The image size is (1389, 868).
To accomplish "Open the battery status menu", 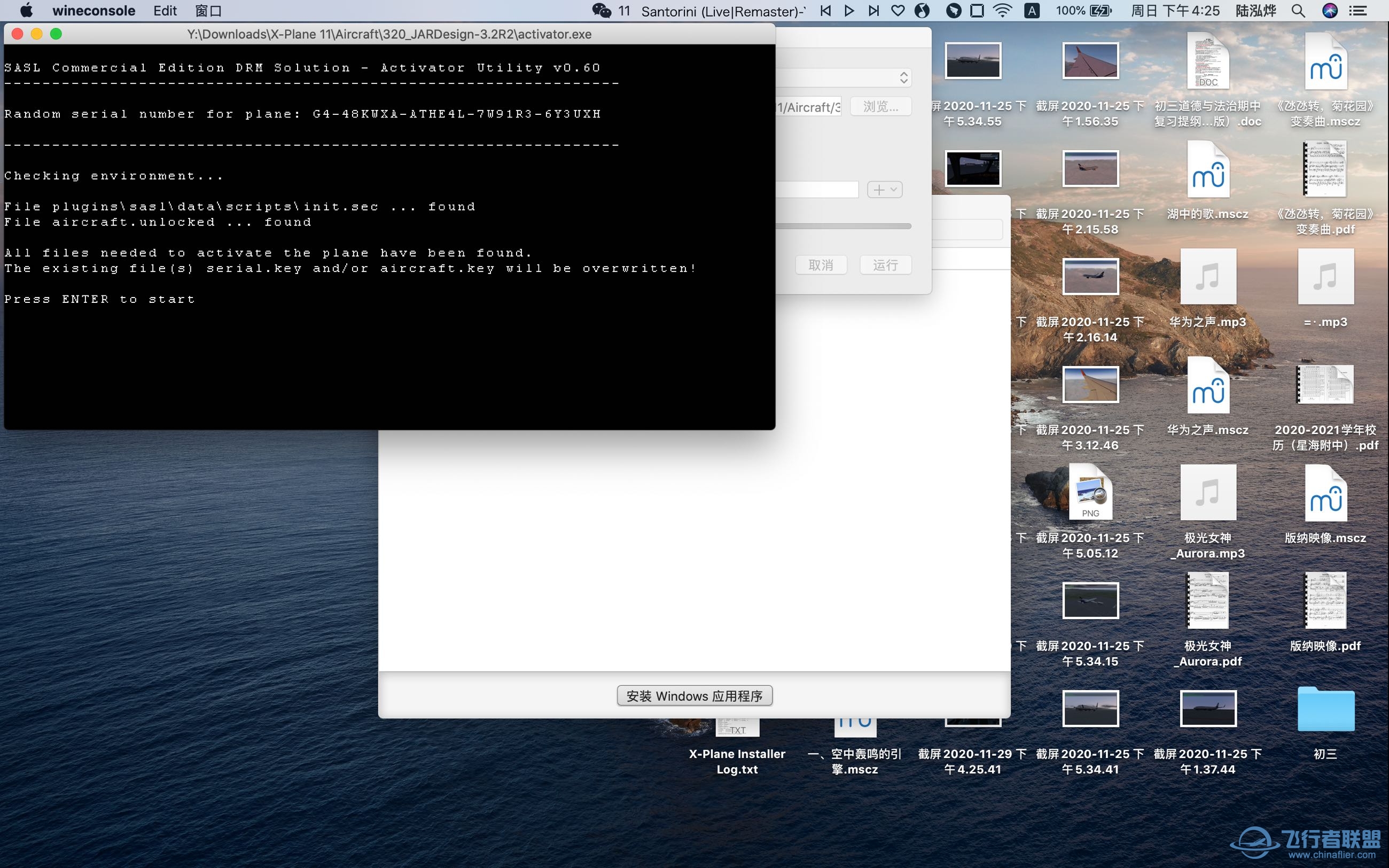I will [x=1083, y=11].
